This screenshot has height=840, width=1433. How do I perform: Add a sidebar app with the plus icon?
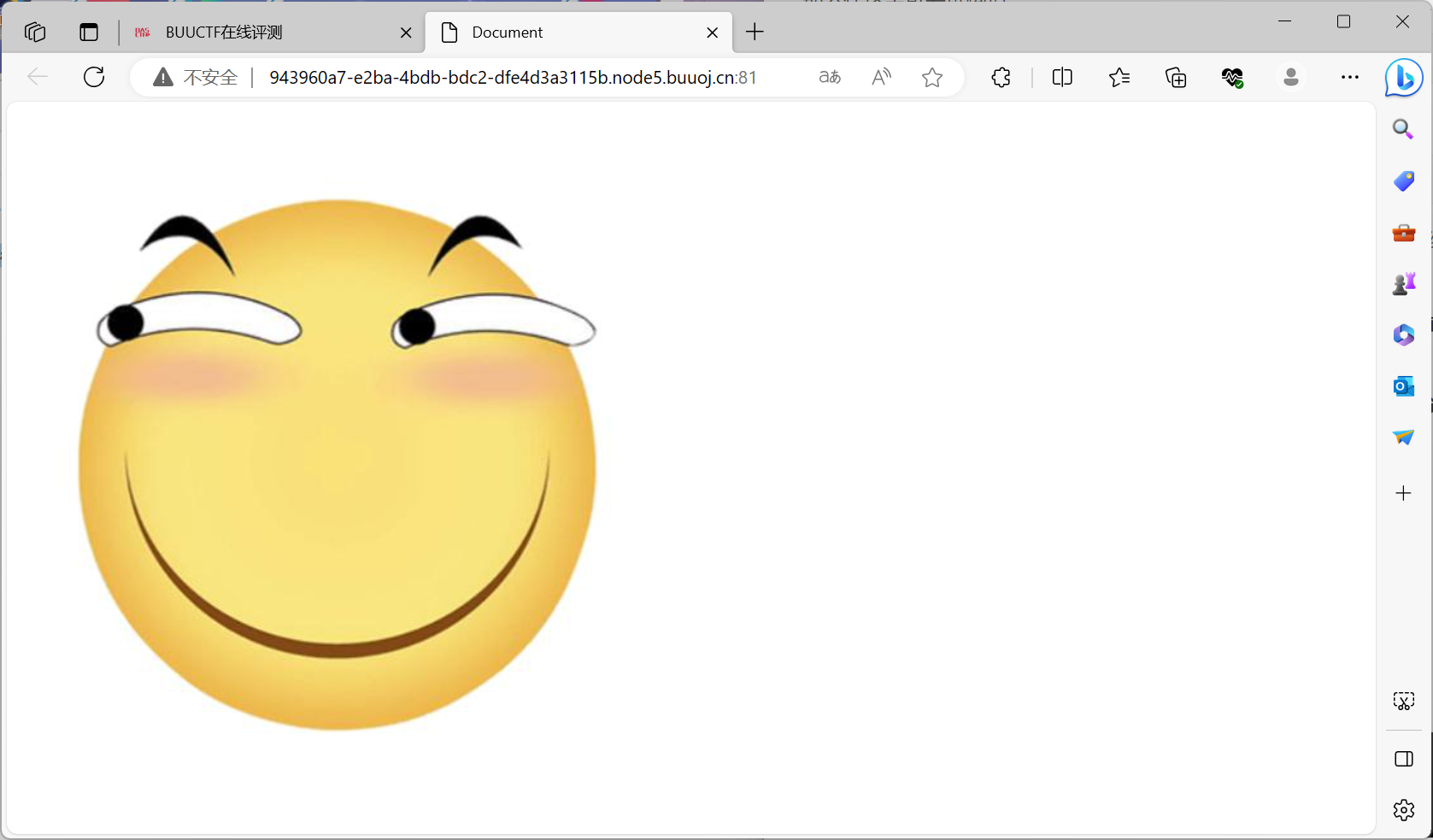[x=1403, y=493]
